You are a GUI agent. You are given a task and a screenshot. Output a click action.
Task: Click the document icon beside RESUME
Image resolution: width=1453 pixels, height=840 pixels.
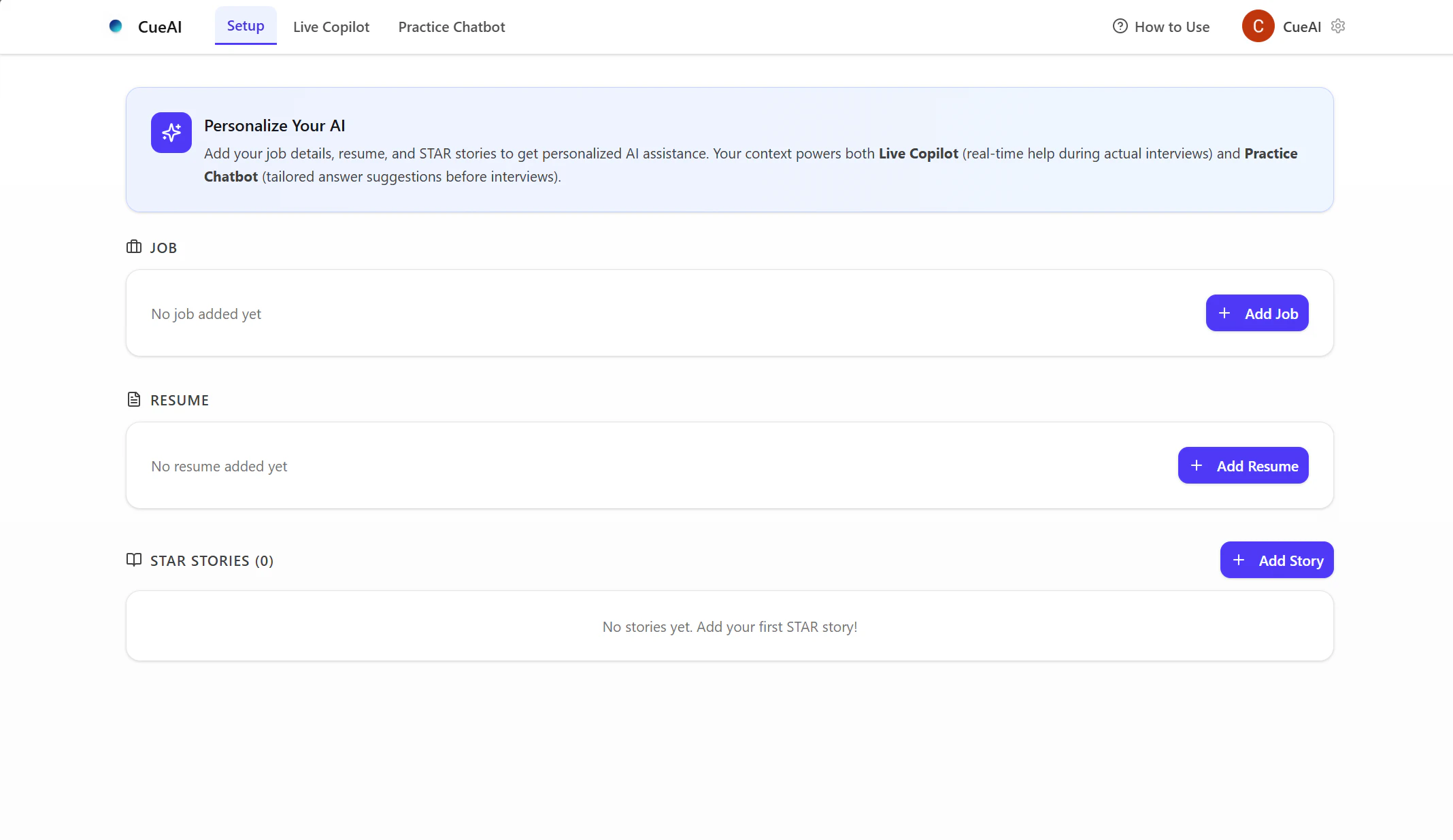tap(134, 399)
